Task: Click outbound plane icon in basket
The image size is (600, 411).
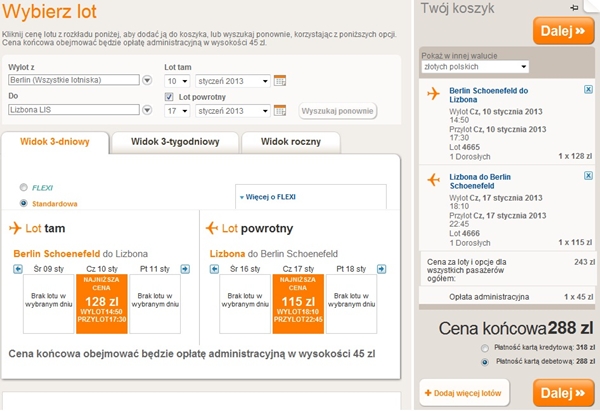Action: tap(434, 93)
